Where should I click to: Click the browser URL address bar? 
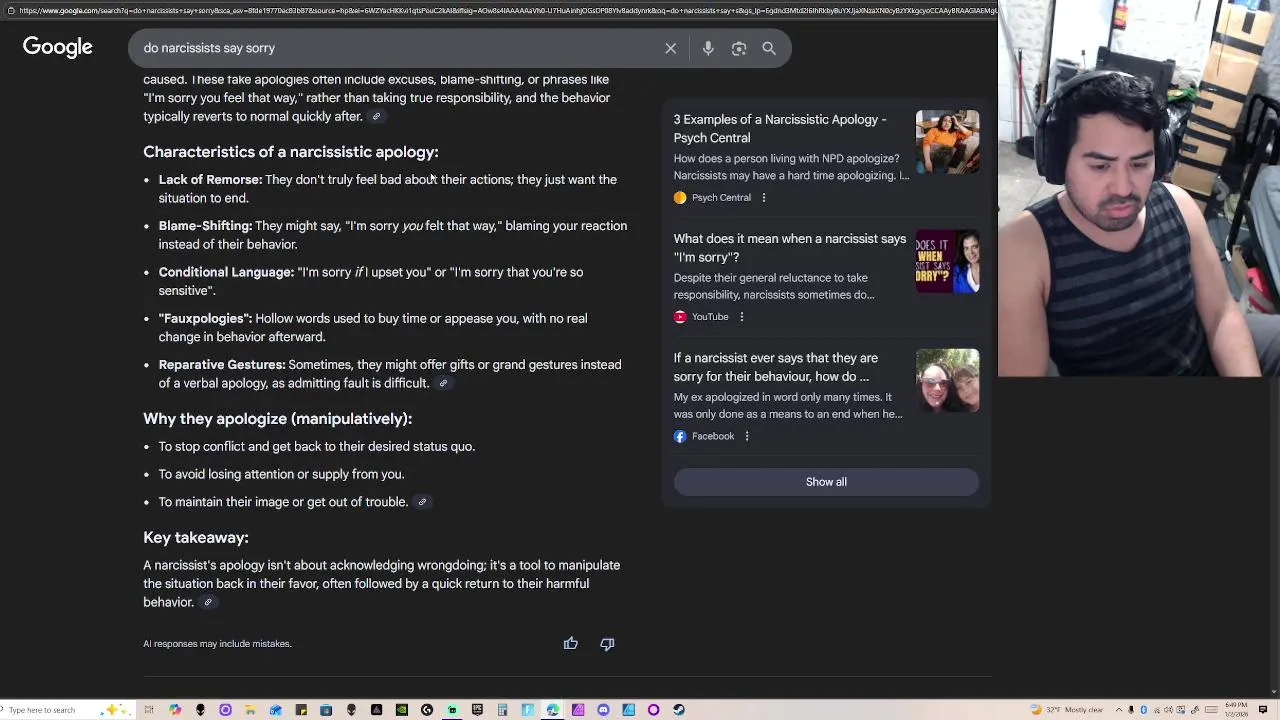(x=500, y=10)
